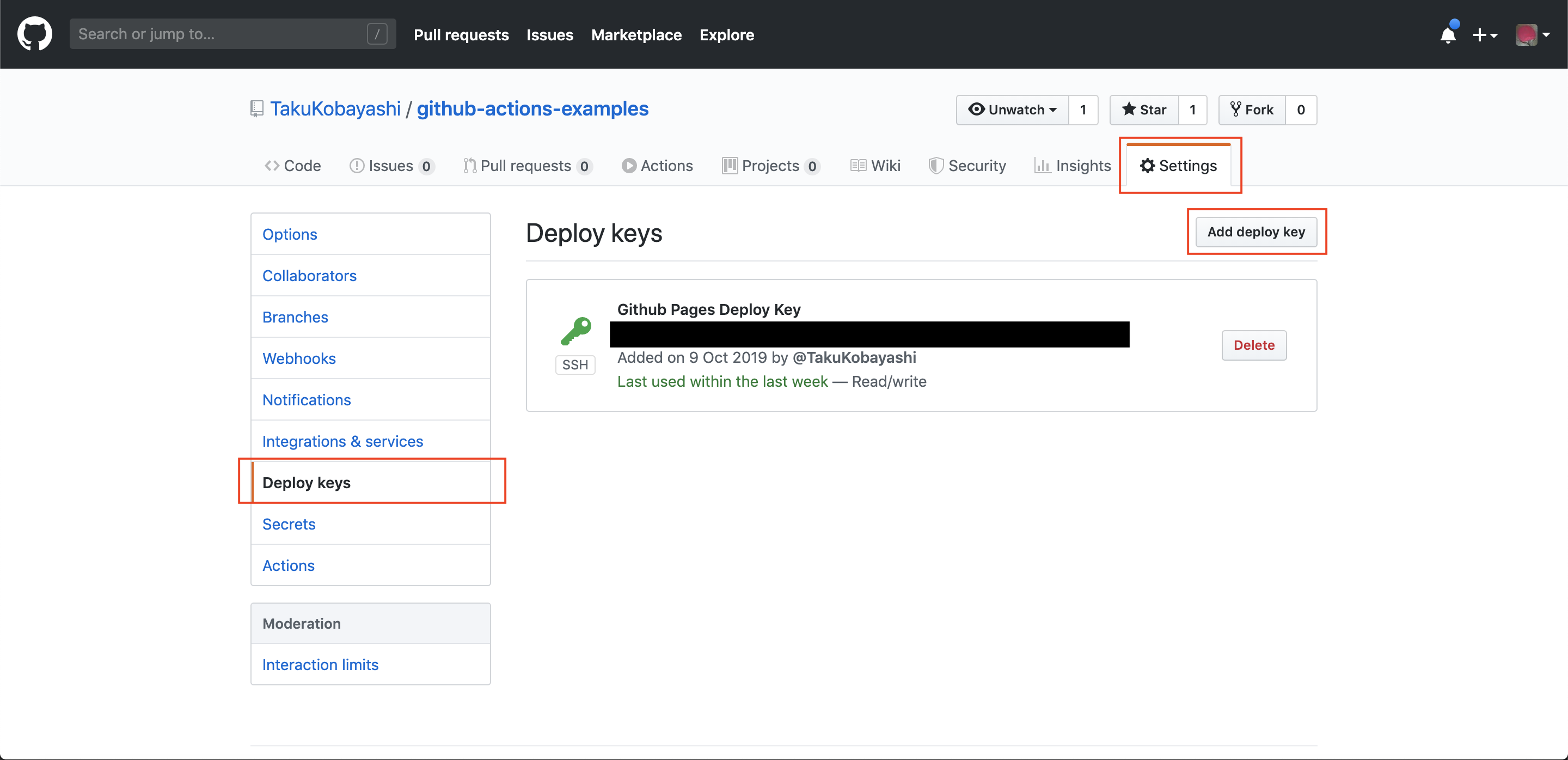Click the Add deploy key button
1568x760 pixels.
point(1256,232)
